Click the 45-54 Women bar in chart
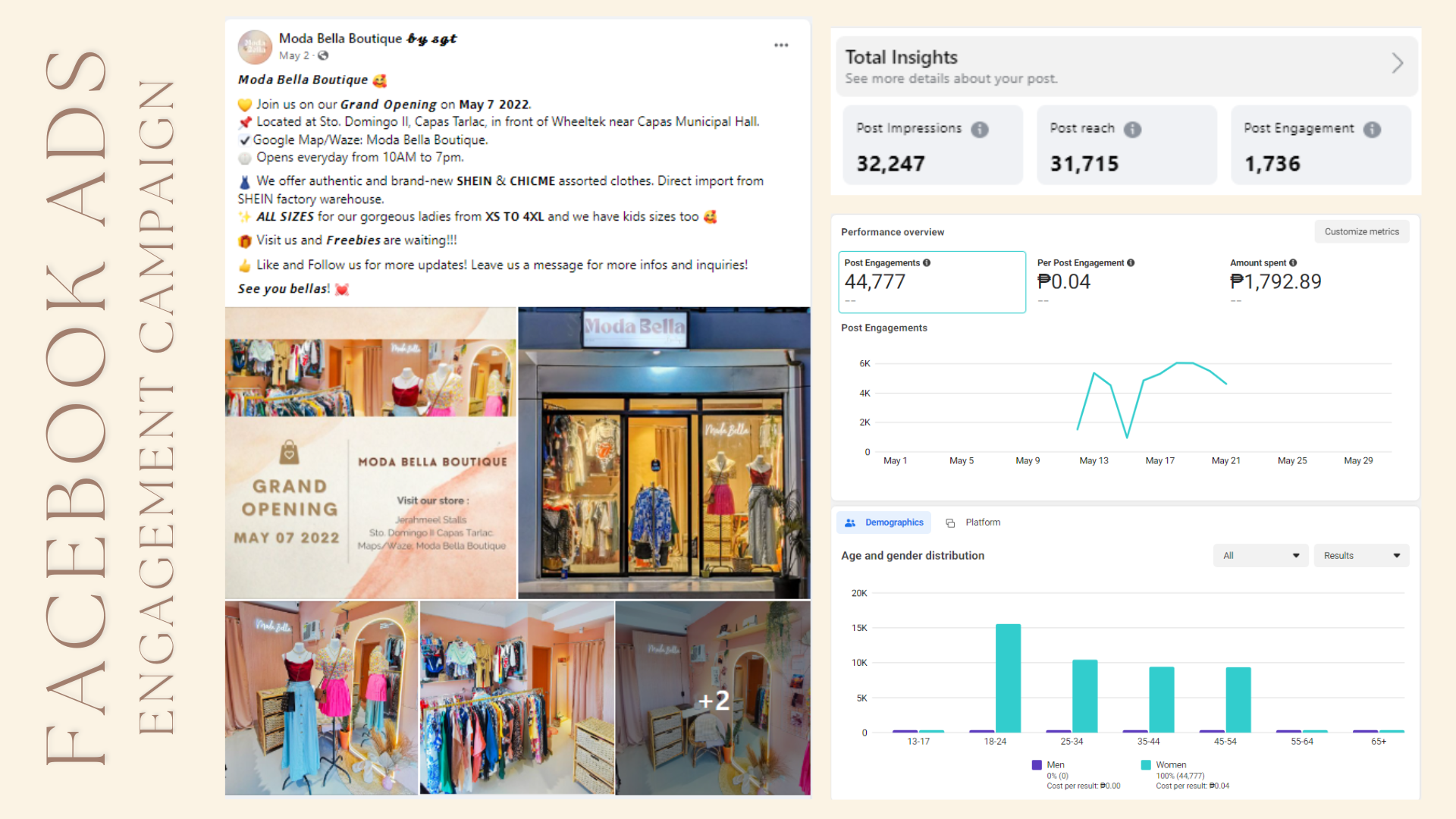Screen dimensions: 1456x819 pyautogui.click(x=1238, y=700)
